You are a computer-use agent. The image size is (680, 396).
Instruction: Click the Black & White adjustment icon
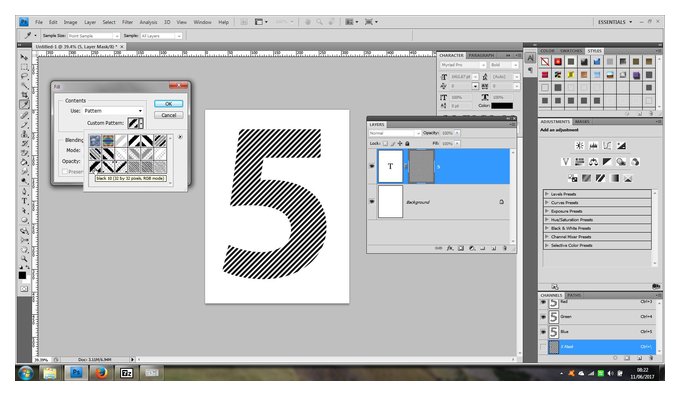607,162
